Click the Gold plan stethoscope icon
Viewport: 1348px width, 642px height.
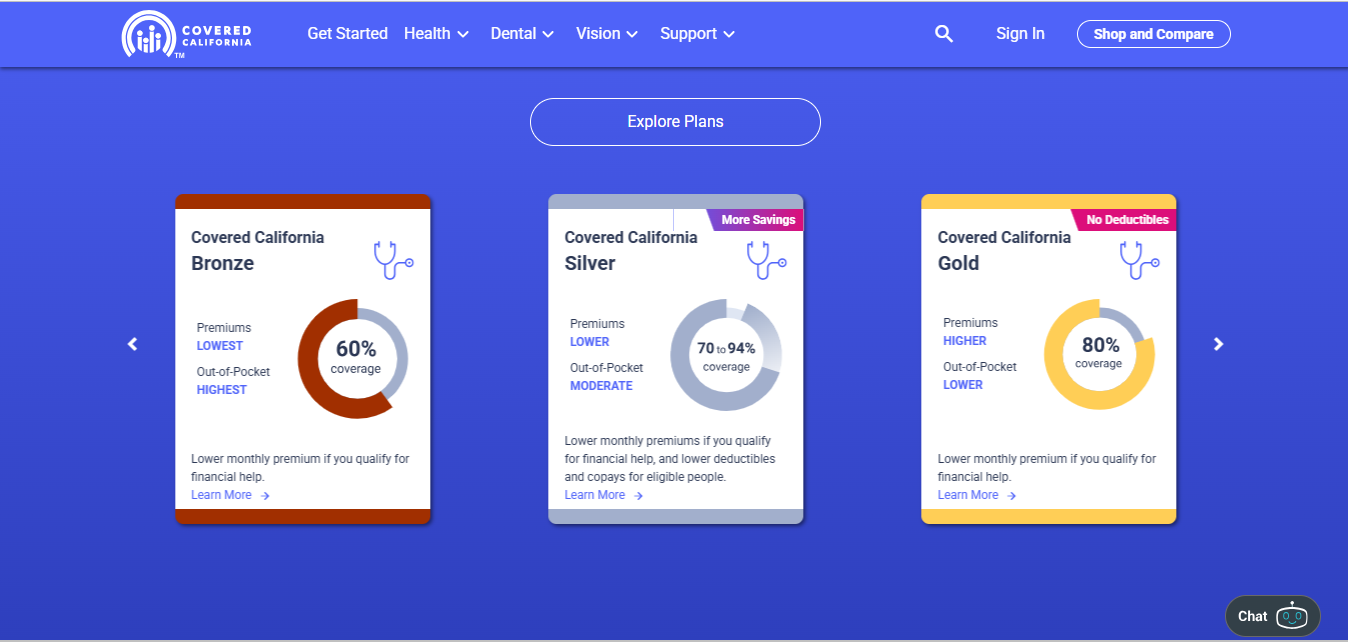[1139, 260]
